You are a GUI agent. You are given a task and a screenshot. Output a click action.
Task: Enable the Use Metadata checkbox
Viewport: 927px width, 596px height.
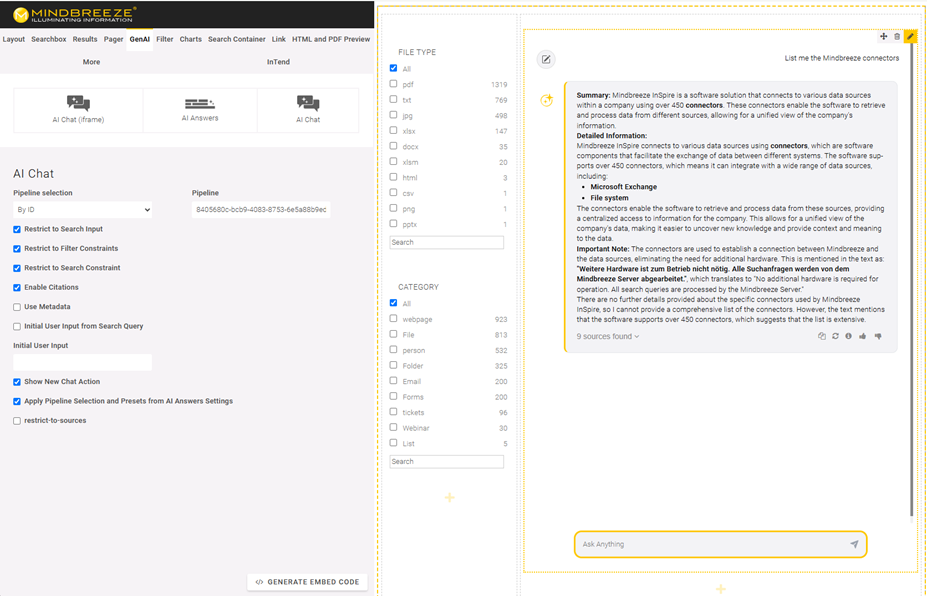click(x=17, y=307)
